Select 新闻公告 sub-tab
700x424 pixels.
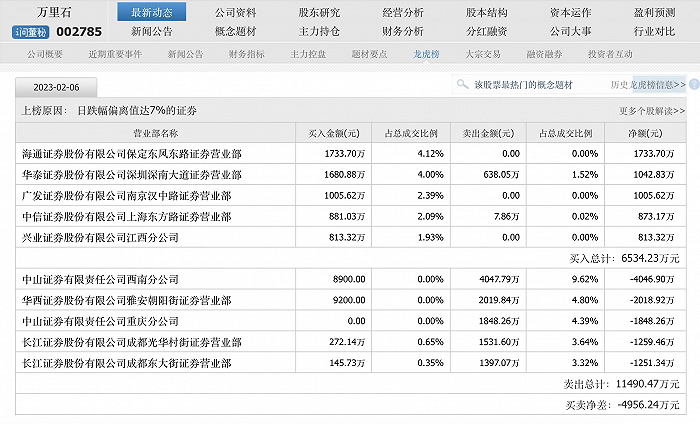[185, 54]
